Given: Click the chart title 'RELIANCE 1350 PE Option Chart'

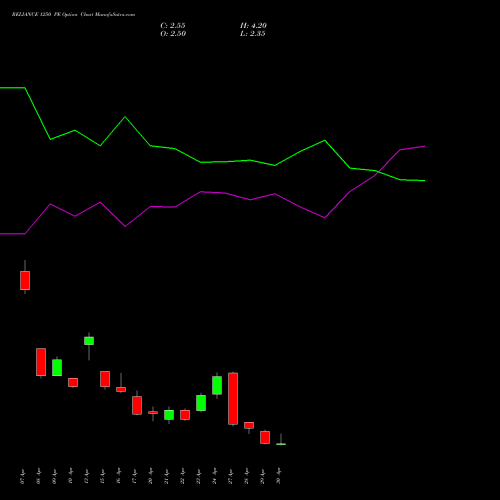Looking at the screenshot, I should (x=53, y=15).
